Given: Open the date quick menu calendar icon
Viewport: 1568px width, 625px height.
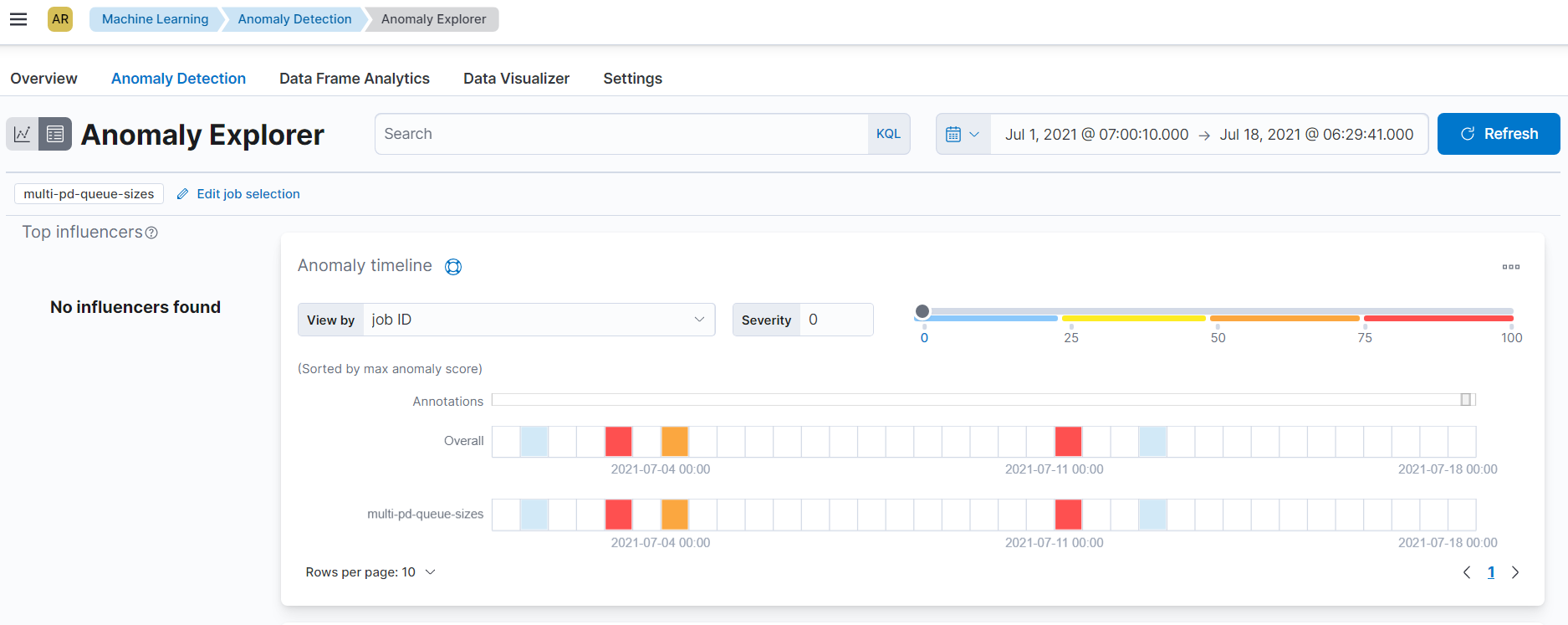Looking at the screenshot, I should pyautogui.click(x=963, y=134).
